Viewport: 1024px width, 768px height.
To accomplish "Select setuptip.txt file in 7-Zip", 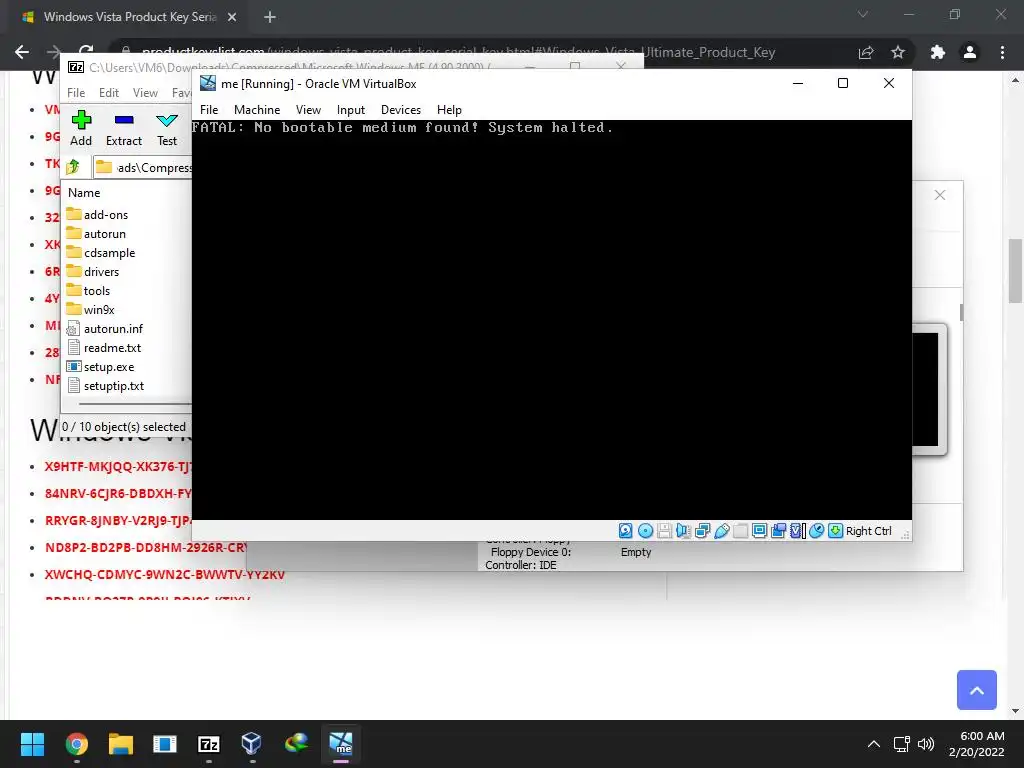I will 106,385.
